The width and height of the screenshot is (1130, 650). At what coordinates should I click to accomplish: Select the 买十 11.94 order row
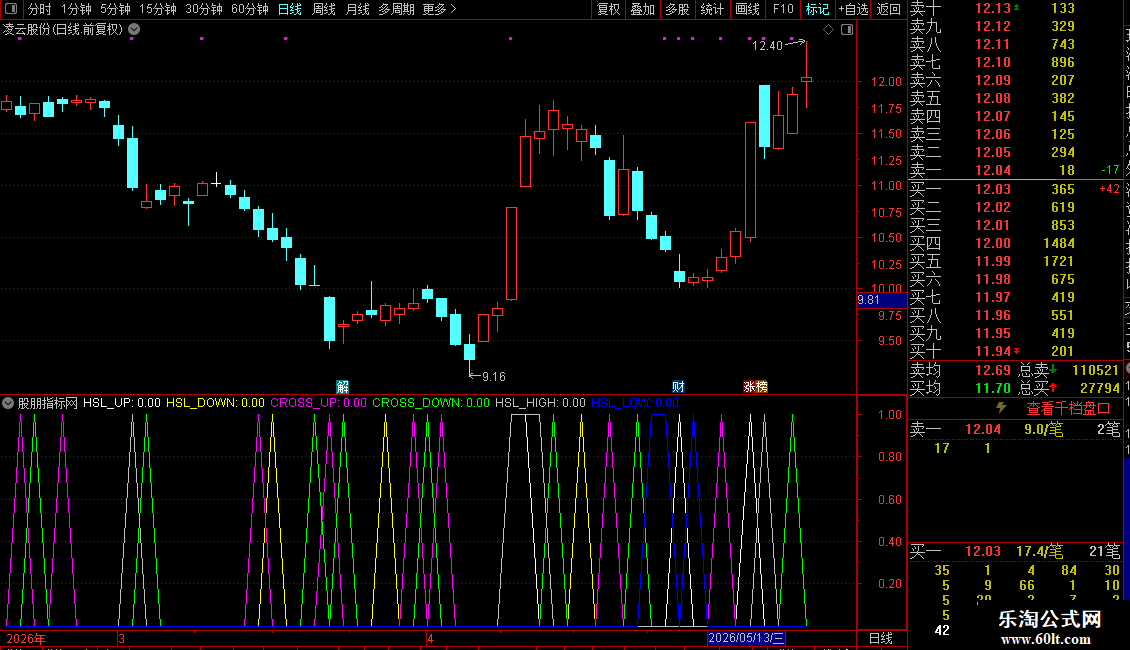point(1015,352)
